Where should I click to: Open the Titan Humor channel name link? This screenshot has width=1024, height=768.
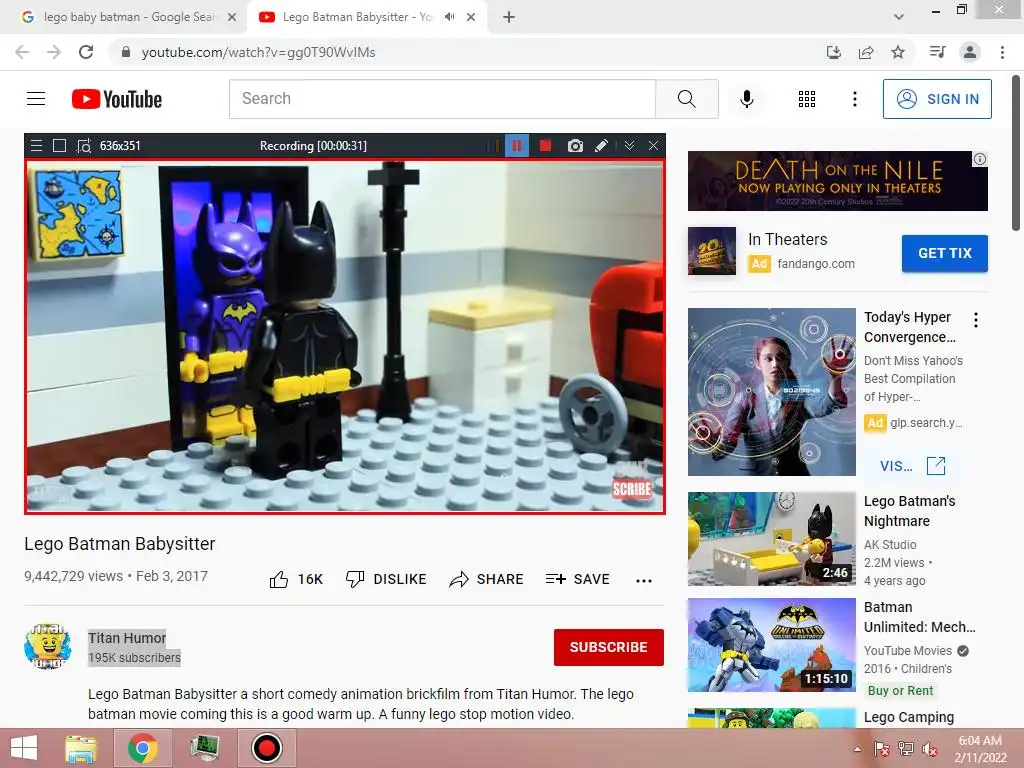pyautogui.click(x=127, y=638)
